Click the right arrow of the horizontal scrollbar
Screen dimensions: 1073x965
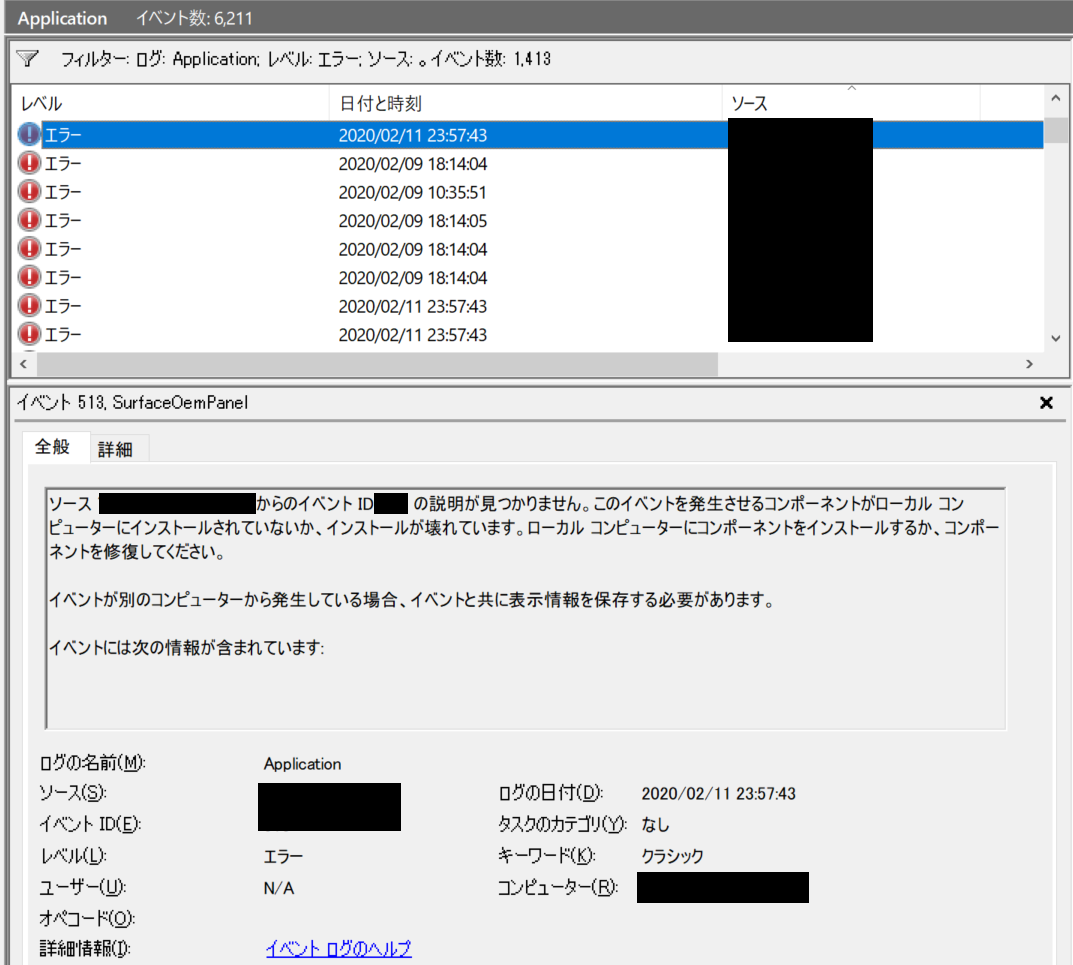[x=1028, y=364]
